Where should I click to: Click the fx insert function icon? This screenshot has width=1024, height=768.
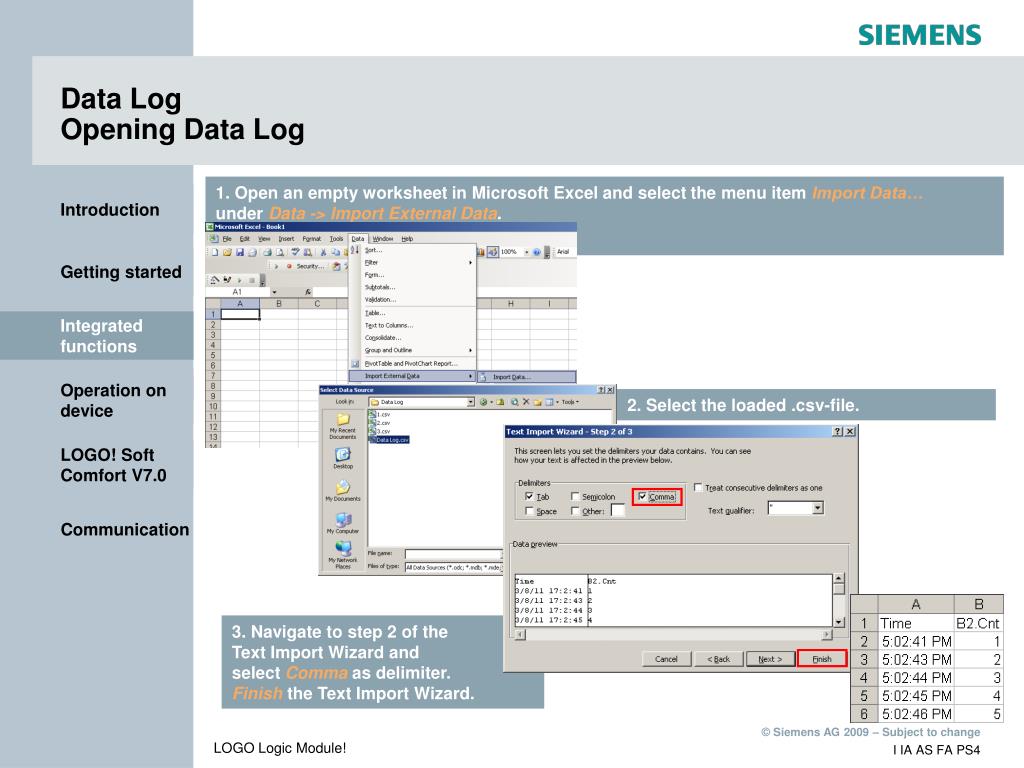coord(308,292)
